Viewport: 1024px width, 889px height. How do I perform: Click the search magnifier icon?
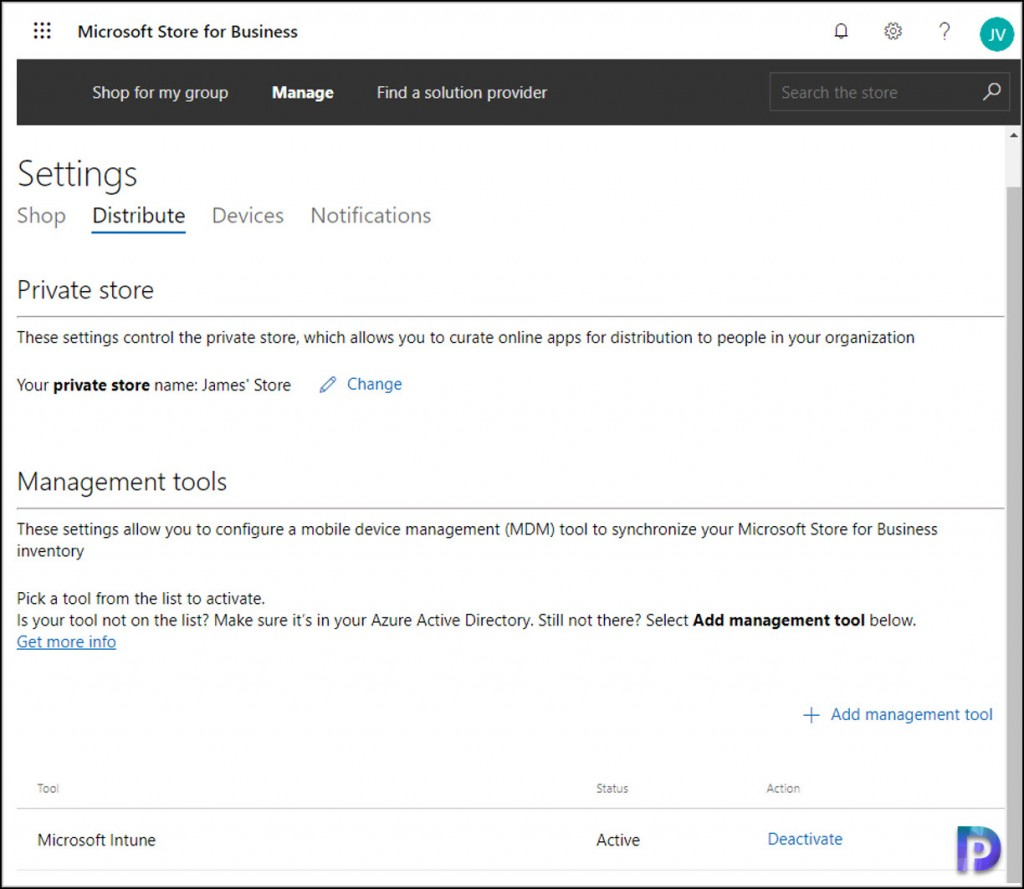coord(991,91)
